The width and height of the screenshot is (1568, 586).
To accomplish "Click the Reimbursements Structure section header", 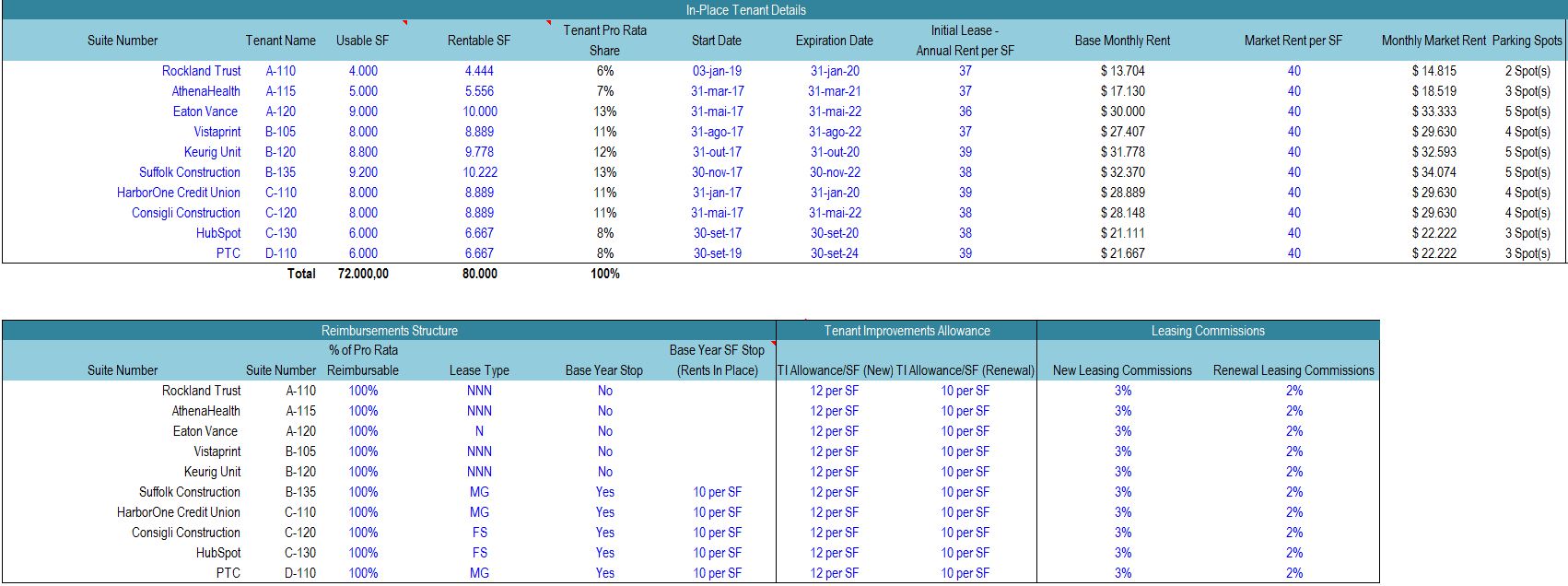I will point(389,331).
